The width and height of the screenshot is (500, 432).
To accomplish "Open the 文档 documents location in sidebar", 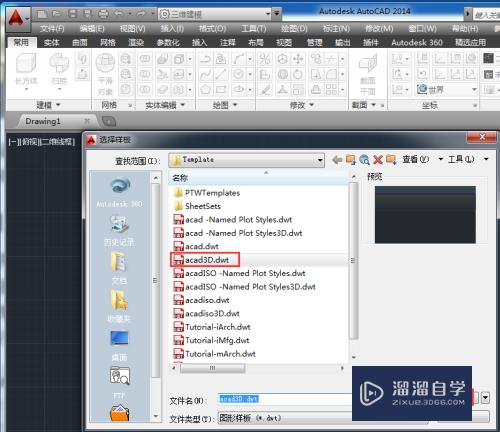I will (119, 268).
